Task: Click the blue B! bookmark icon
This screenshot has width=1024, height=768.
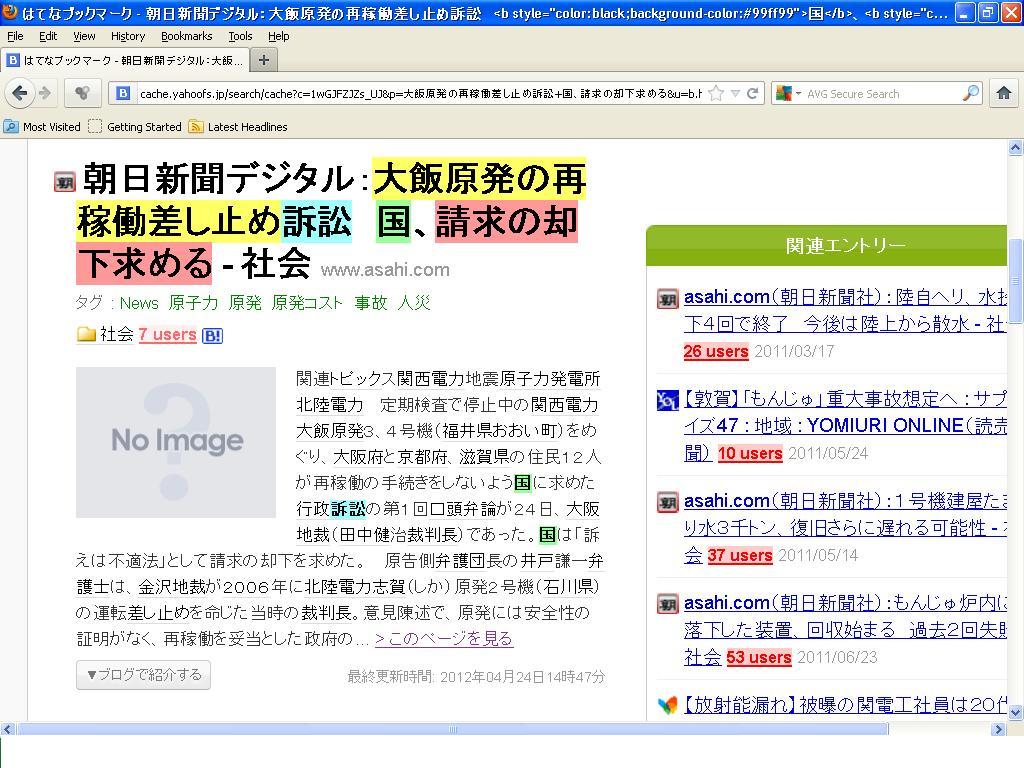Action: (212, 336)
